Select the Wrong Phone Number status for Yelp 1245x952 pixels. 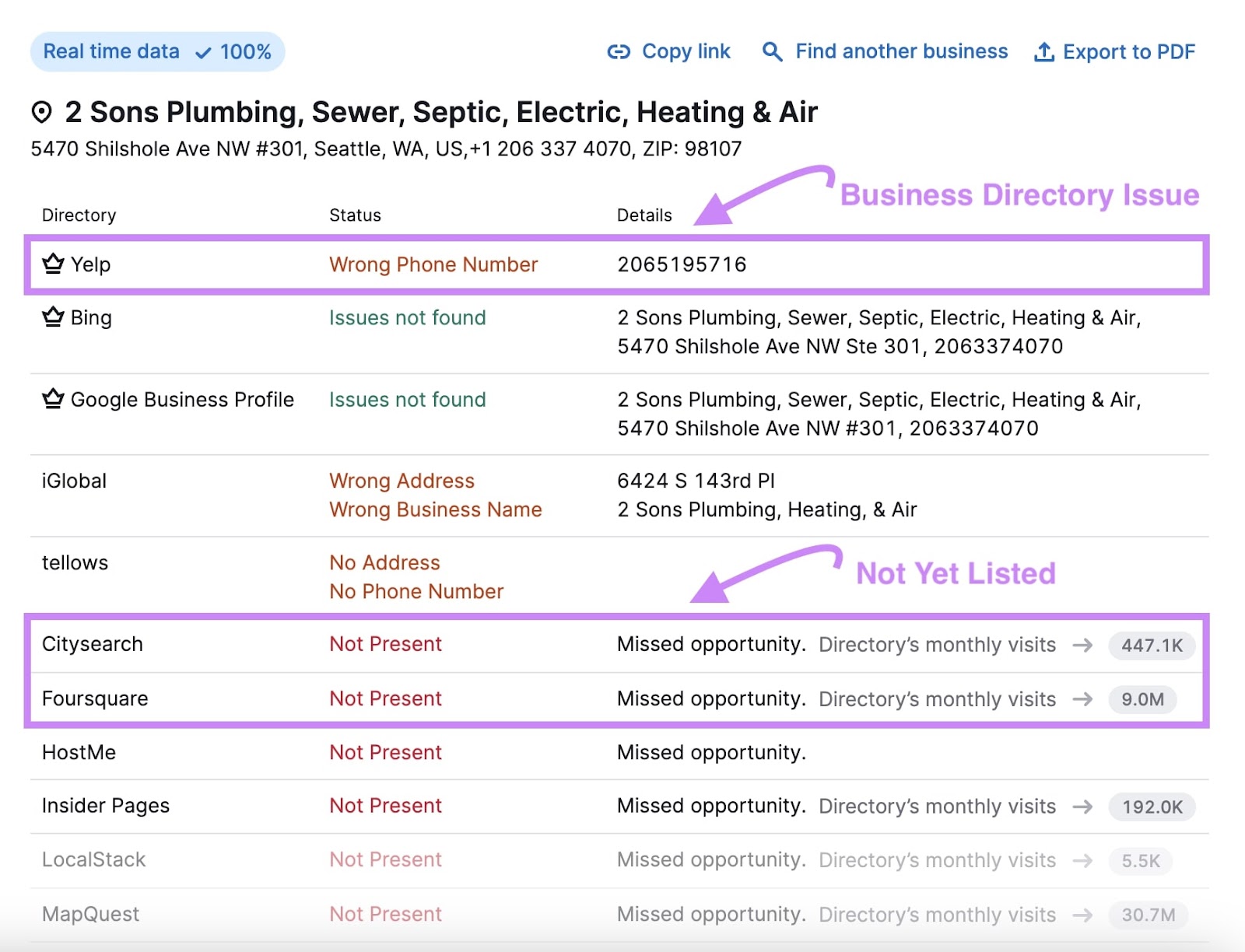[x=433, y=264]
